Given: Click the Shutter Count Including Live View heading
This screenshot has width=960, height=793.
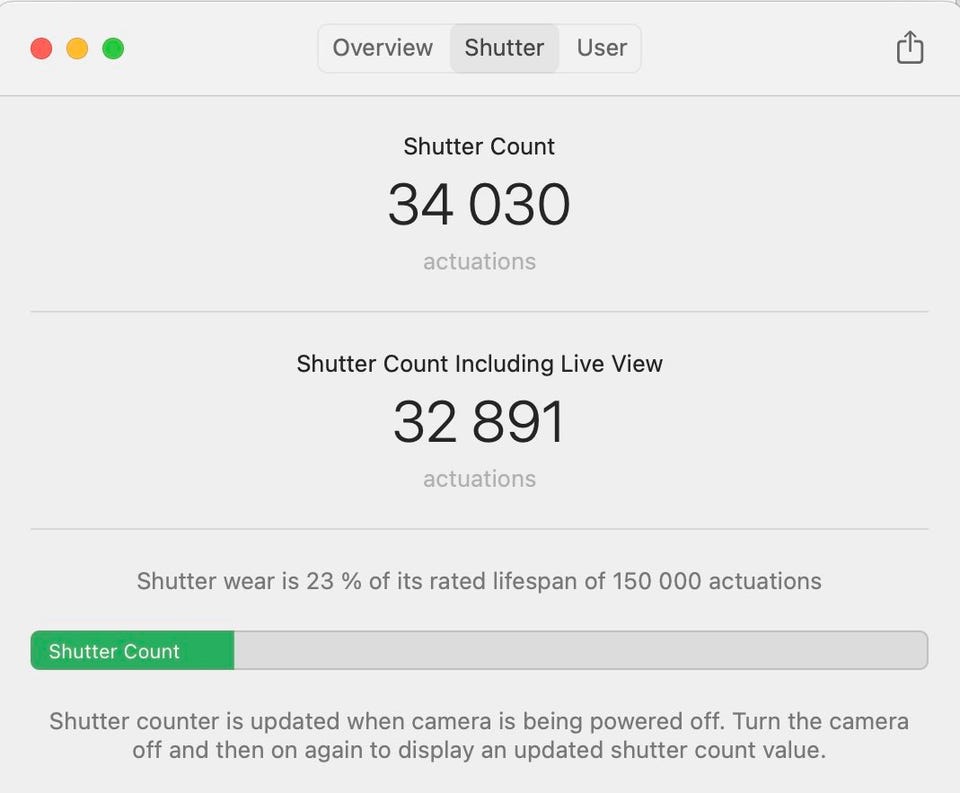Looking at the screenshot, I should (479, 364).
